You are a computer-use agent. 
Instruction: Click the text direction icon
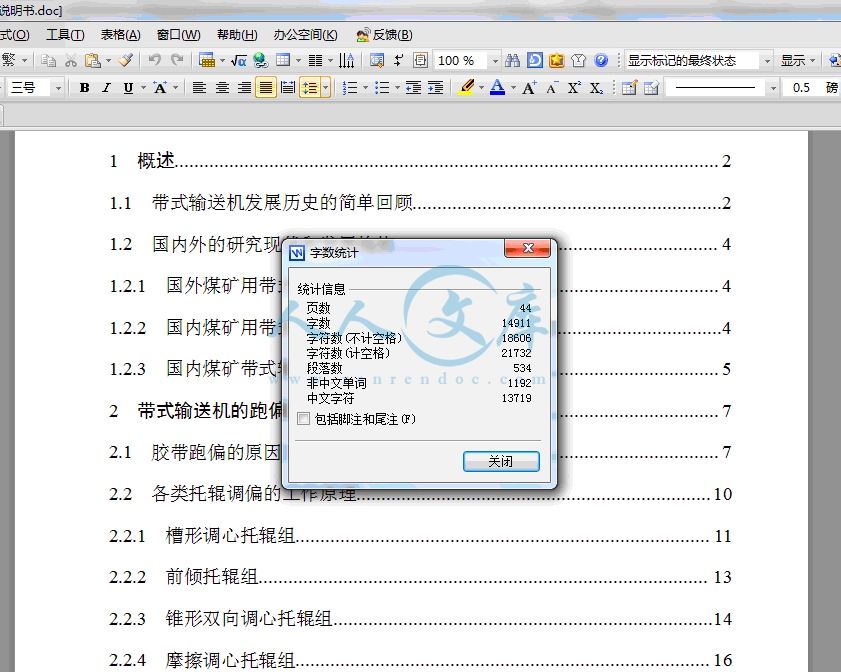point(346,60)
